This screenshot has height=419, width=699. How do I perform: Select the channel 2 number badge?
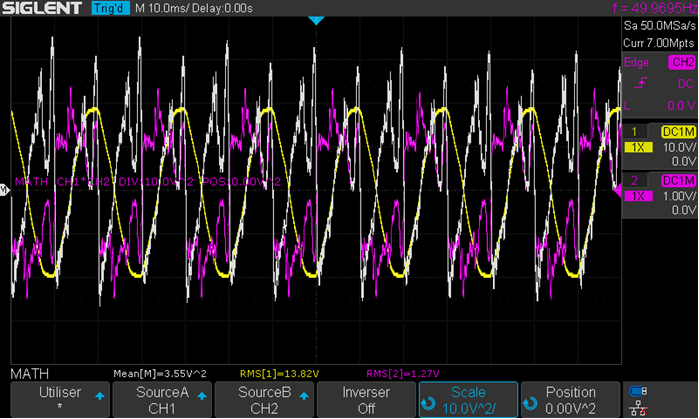point(634,181)
